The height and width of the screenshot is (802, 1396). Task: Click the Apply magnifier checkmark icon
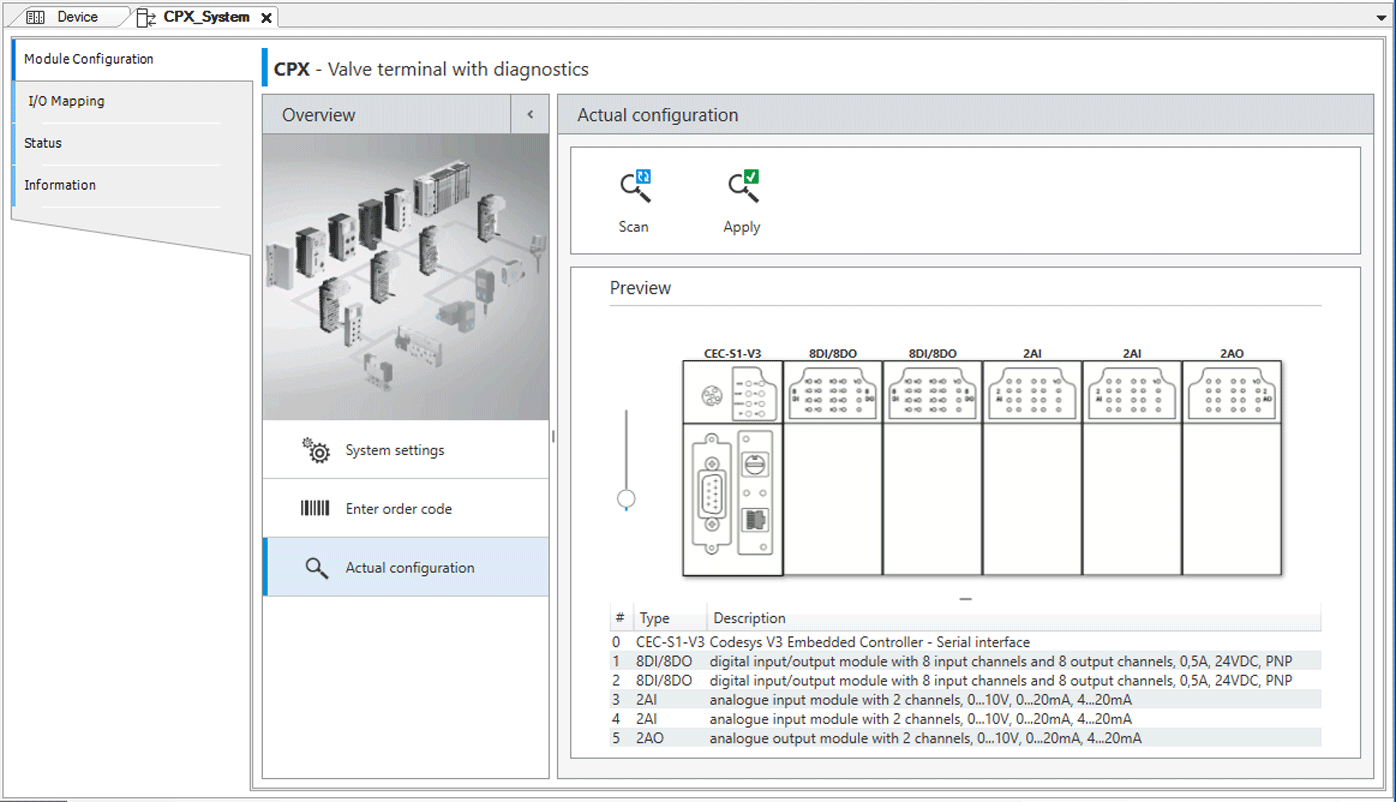tap(743, 187)
